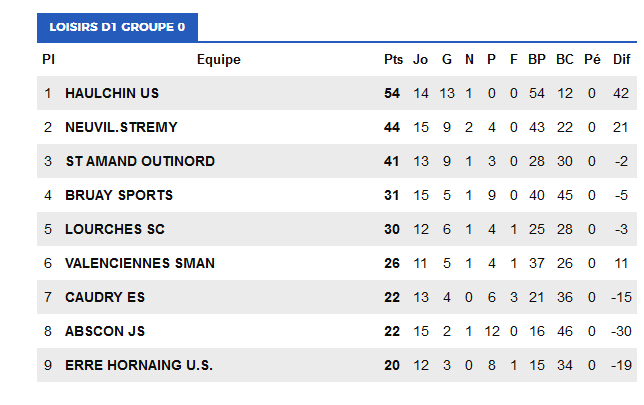
Task: Click the BP column header
Action: (x=537, y=60)
